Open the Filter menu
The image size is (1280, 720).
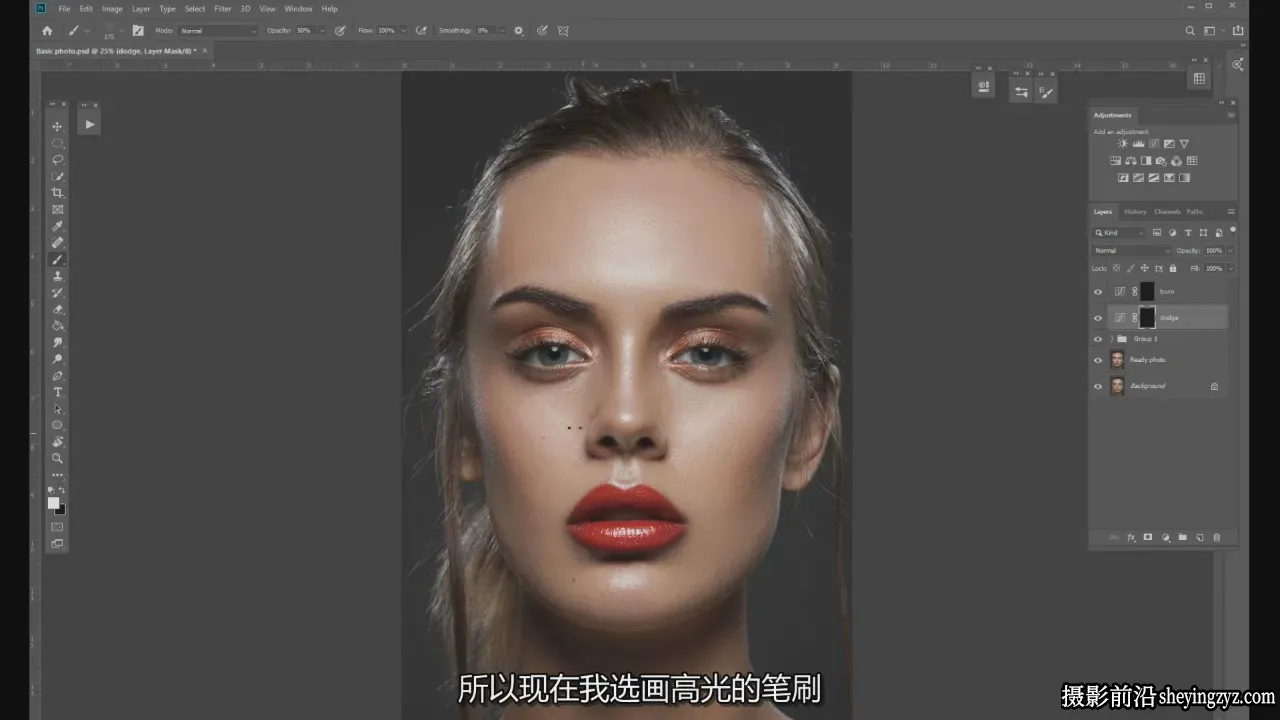point(222,9)
